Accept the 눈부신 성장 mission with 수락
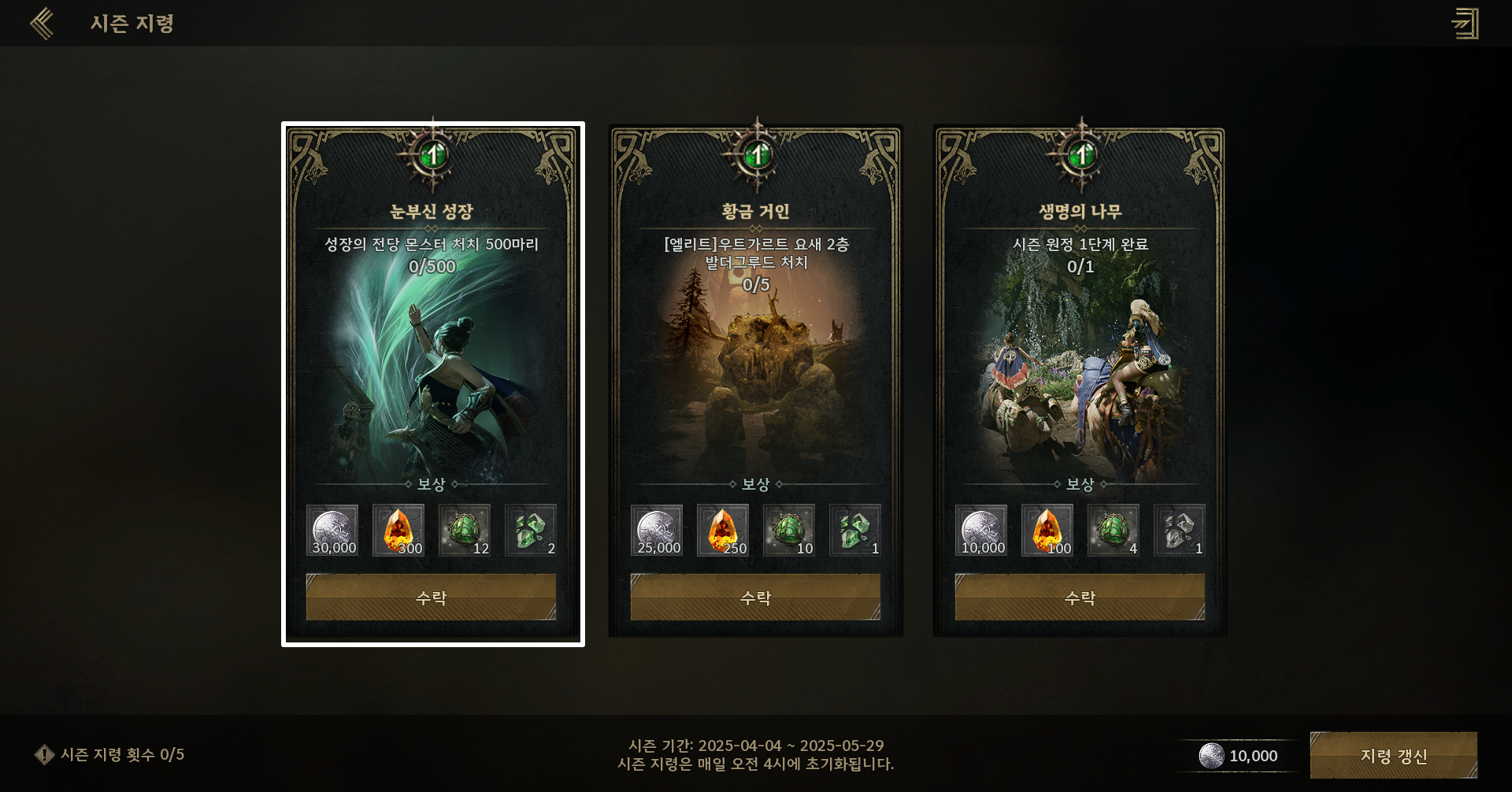Viewport: 1512px width, 792px height. 431,598
